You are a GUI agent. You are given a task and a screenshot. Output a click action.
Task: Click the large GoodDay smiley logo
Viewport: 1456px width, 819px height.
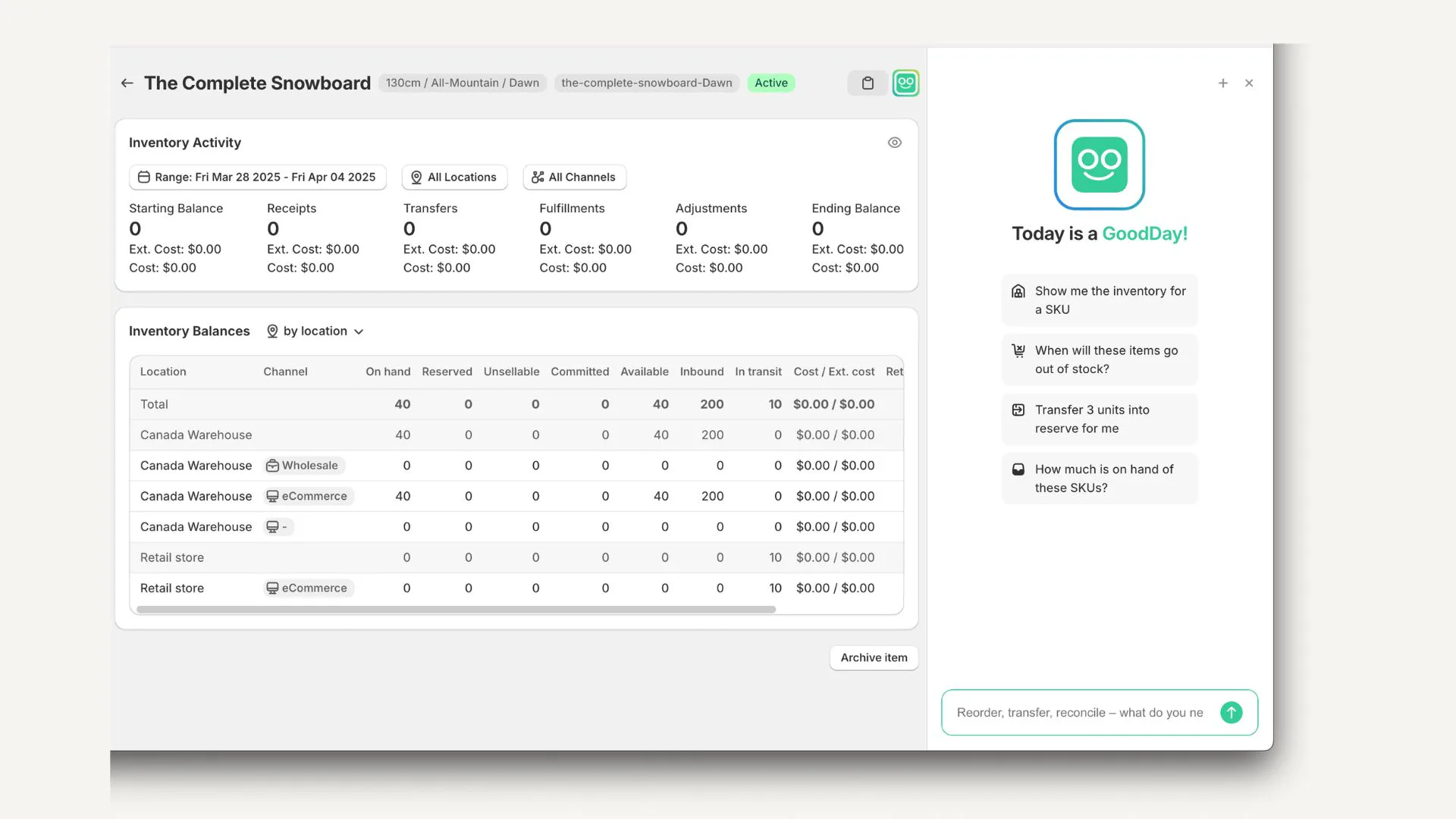point(1099,165)
